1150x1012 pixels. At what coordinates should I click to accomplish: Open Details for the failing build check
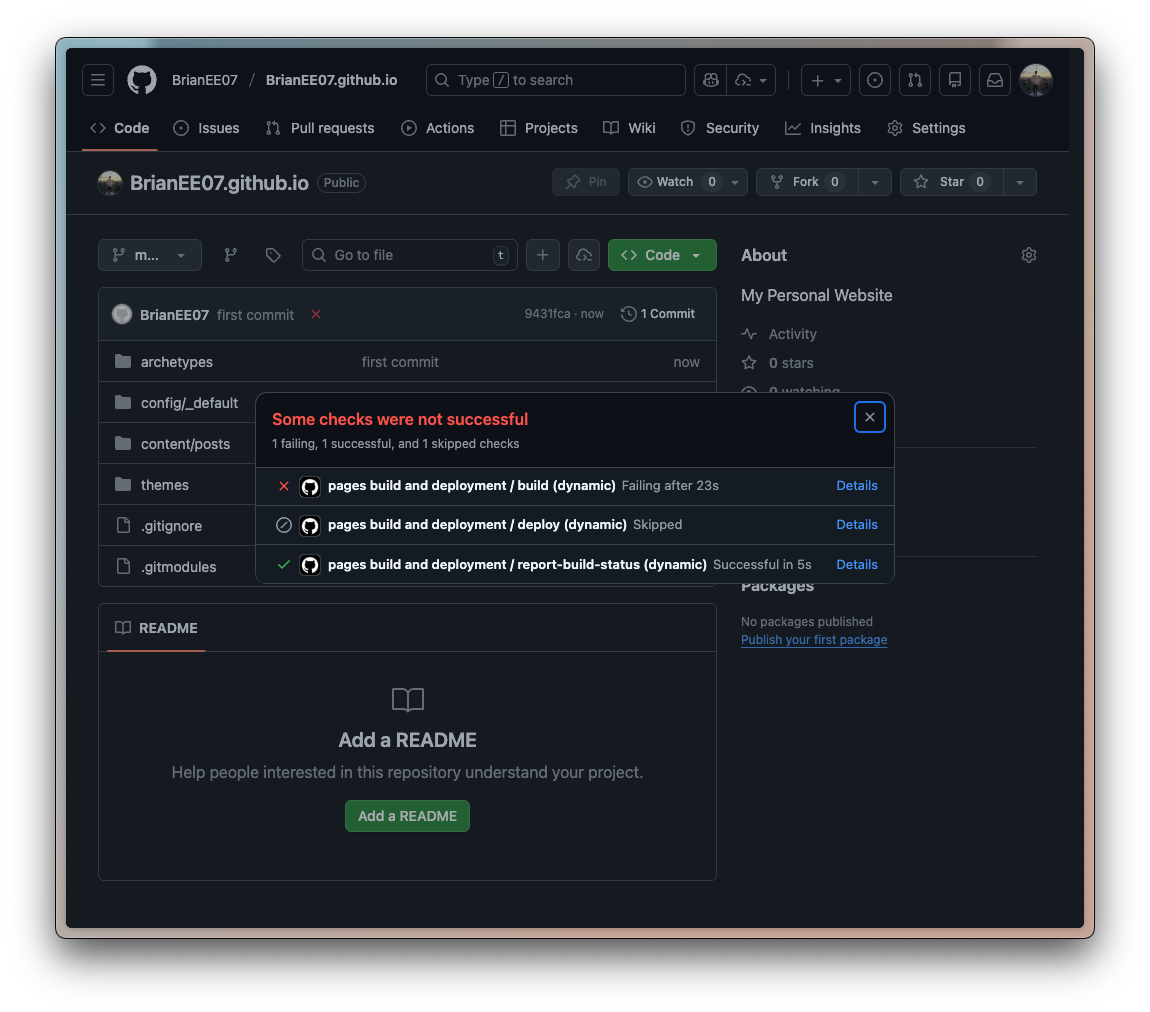point(856,485)
